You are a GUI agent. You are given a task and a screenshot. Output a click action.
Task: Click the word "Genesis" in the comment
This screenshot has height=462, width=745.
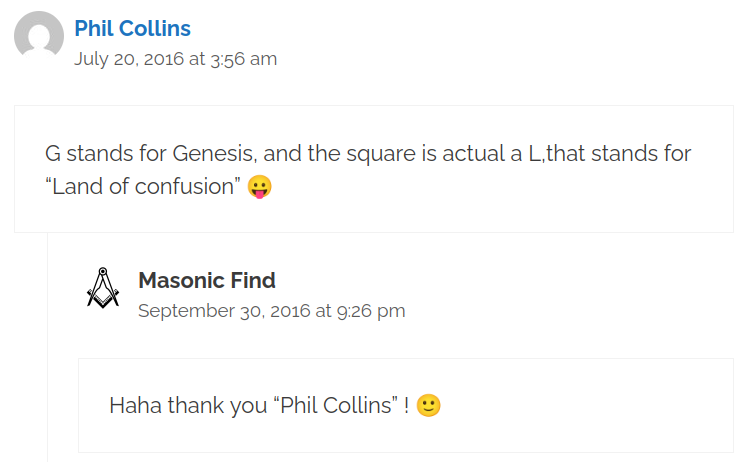pyautogui.click(x=214, y=154)
